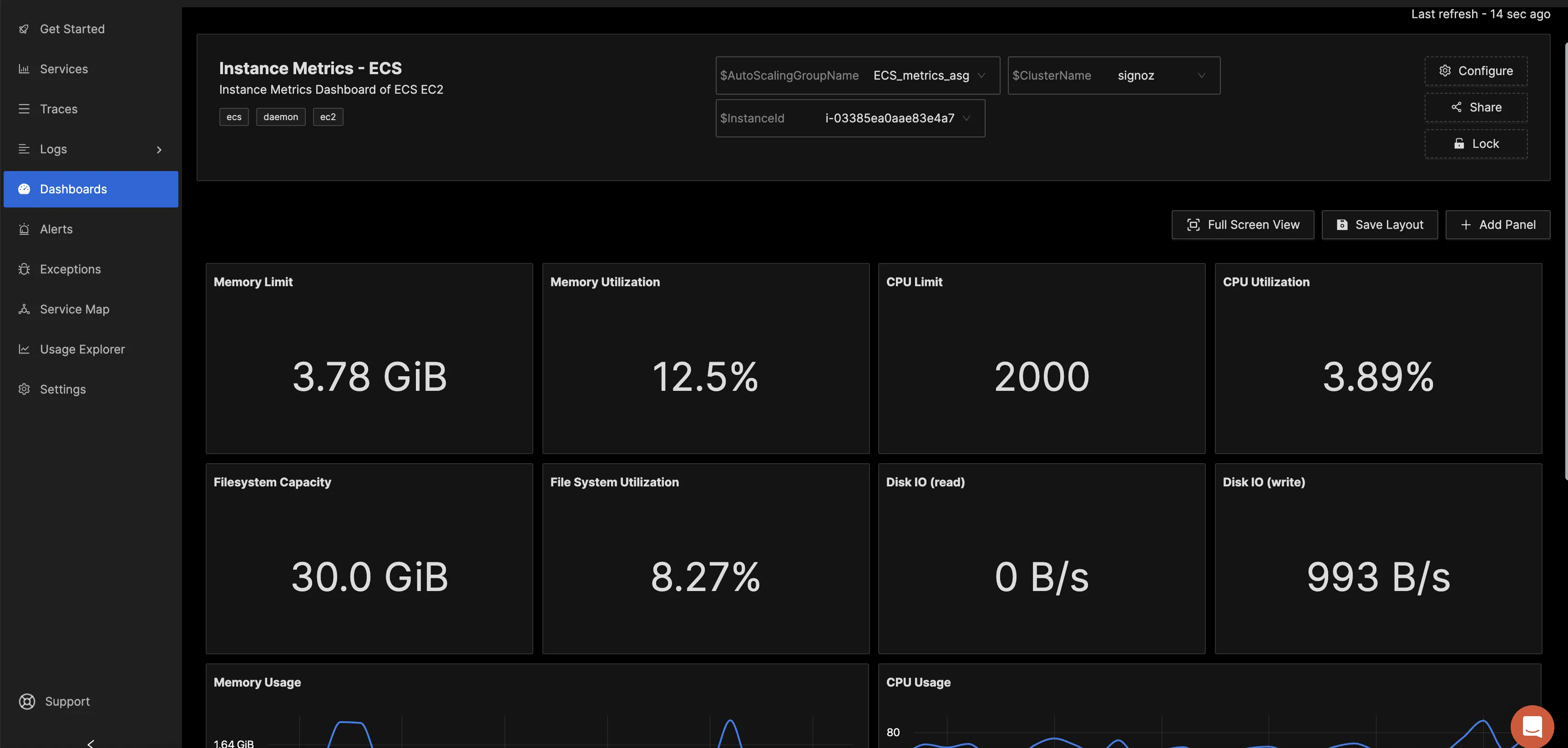Click the 993 B/s value
Viewport: 1568px width, 748px height.
(x=1378, y=577)
